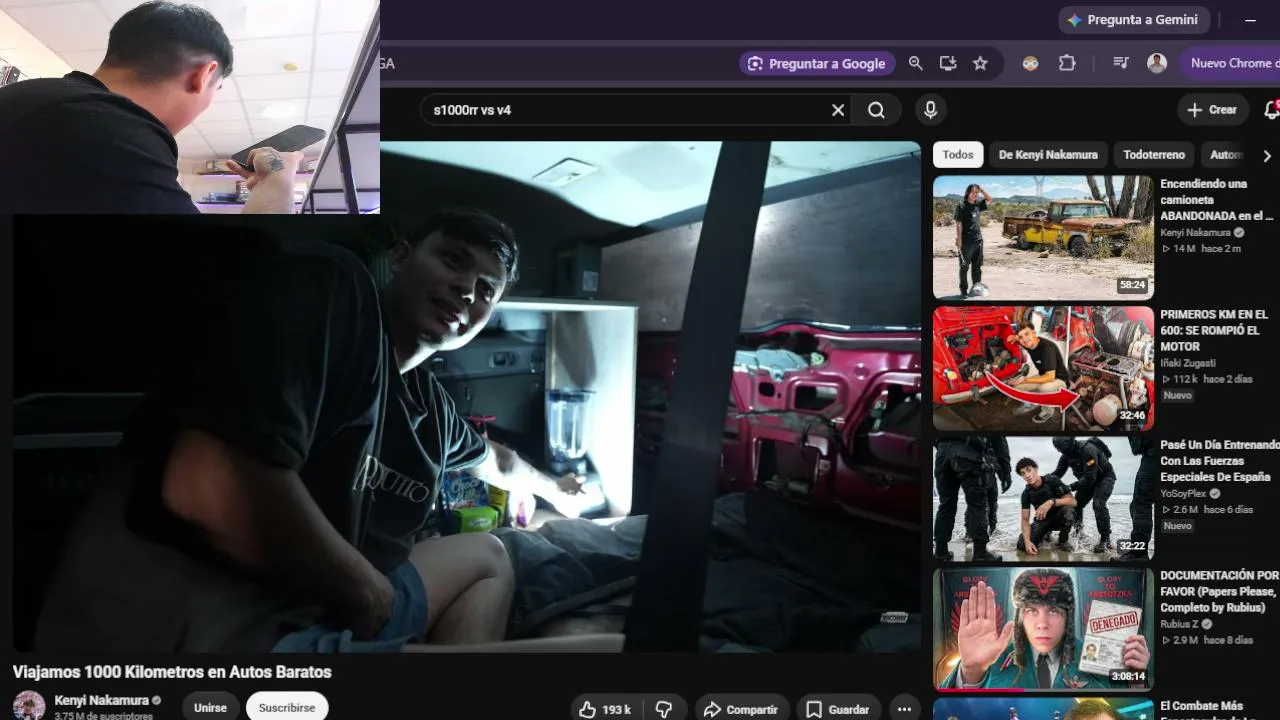
Task: Open Preguntar a Google in address bar
Action: 816,63
